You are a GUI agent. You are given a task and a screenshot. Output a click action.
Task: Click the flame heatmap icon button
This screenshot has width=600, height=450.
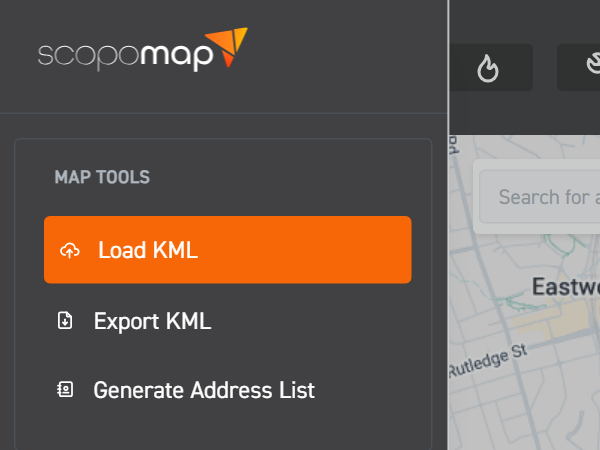488,67
